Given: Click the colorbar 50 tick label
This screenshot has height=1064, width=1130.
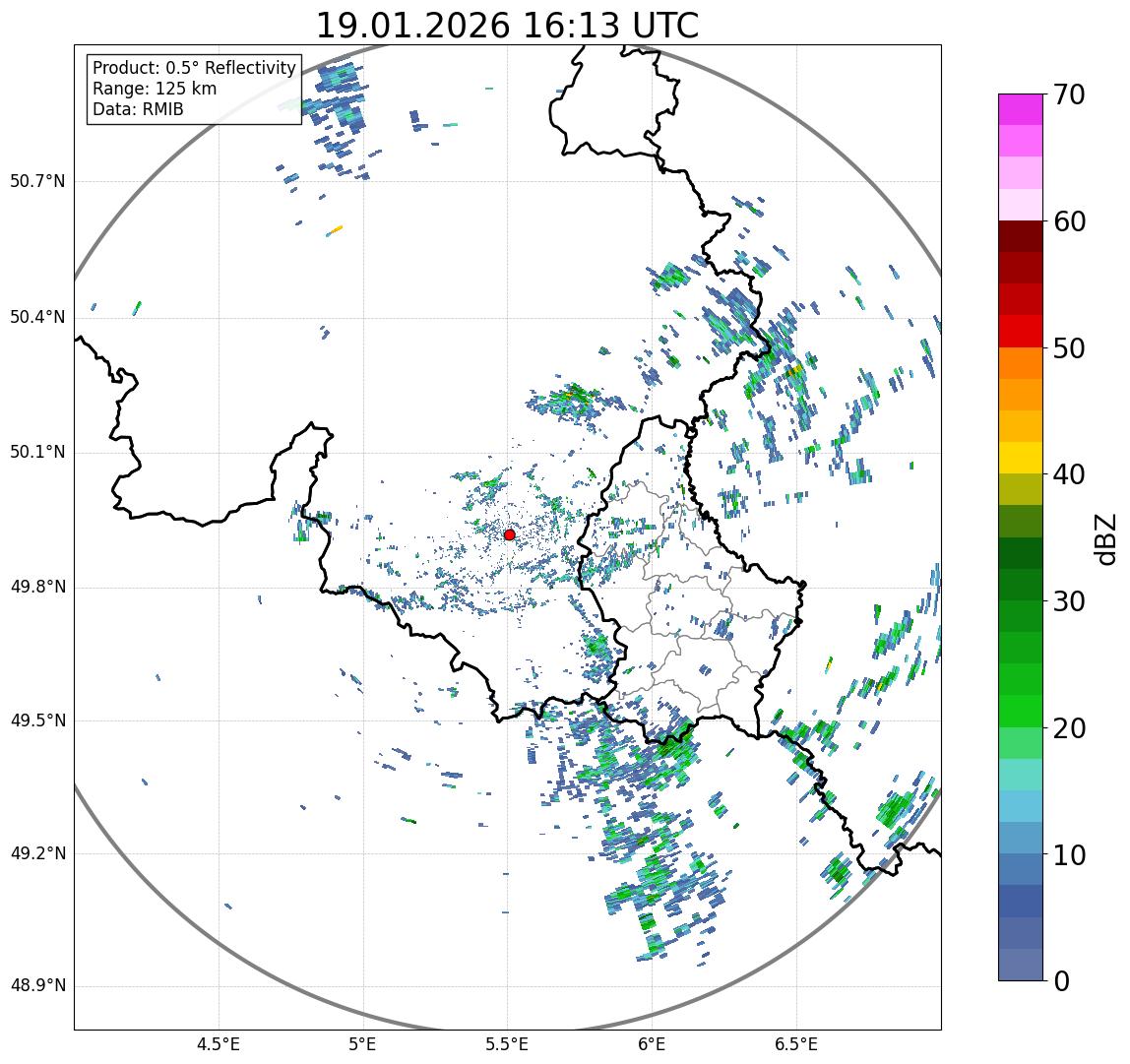Looking at the screenshot, I should 1068,348.
